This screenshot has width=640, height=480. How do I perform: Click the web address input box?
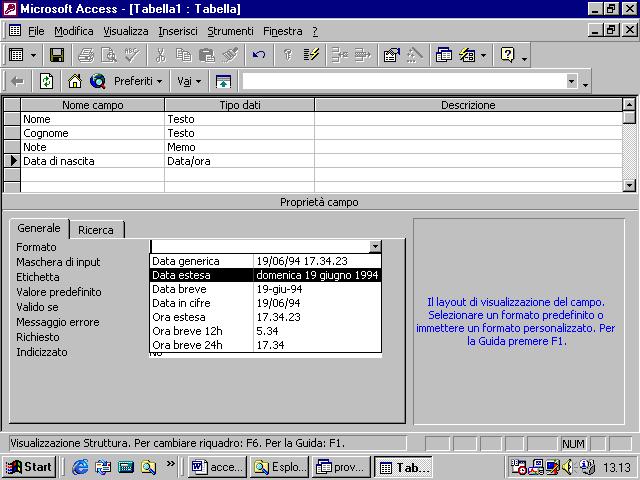404,81
